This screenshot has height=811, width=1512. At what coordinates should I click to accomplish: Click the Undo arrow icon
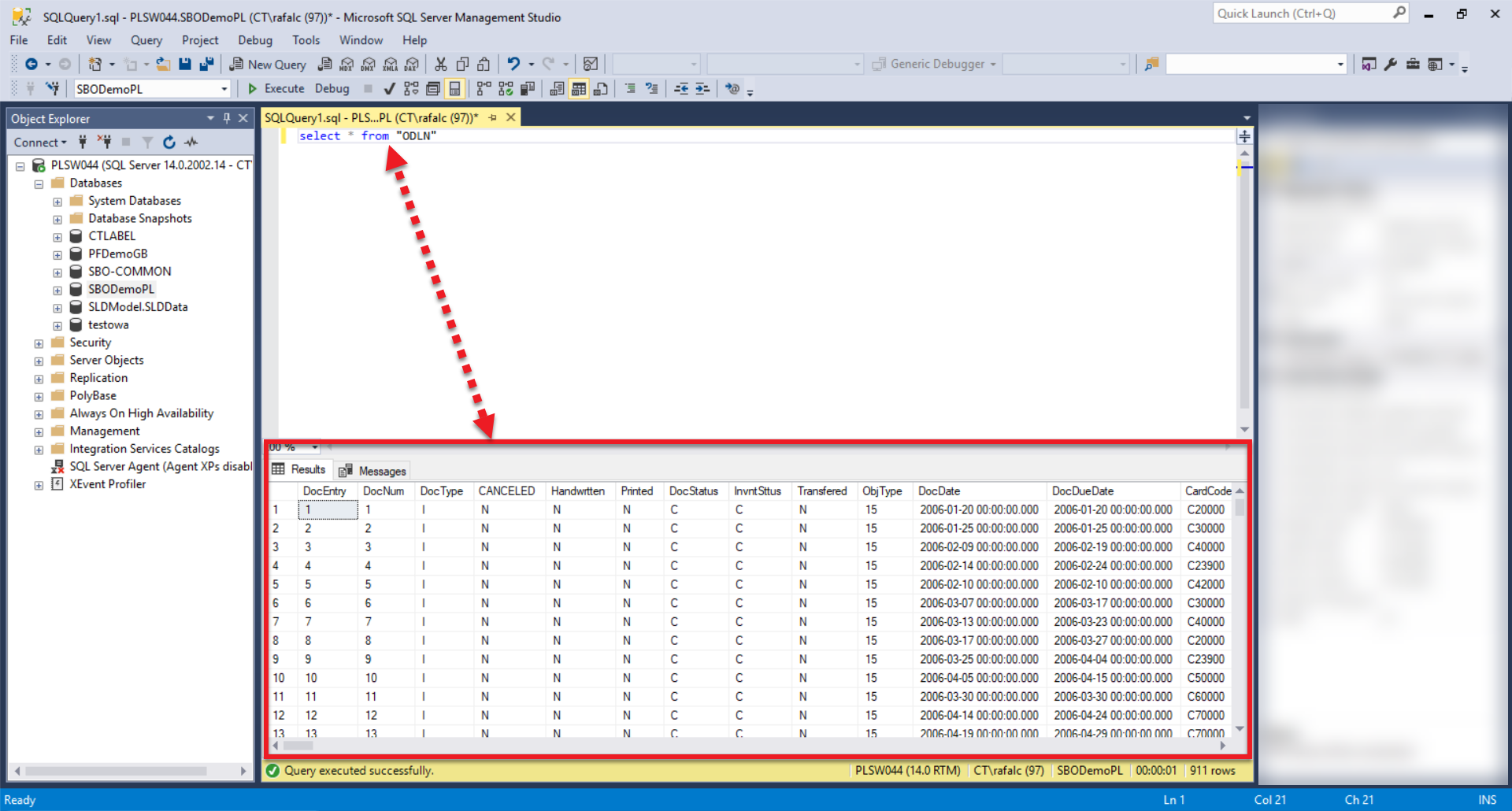(x=513, y=65)
